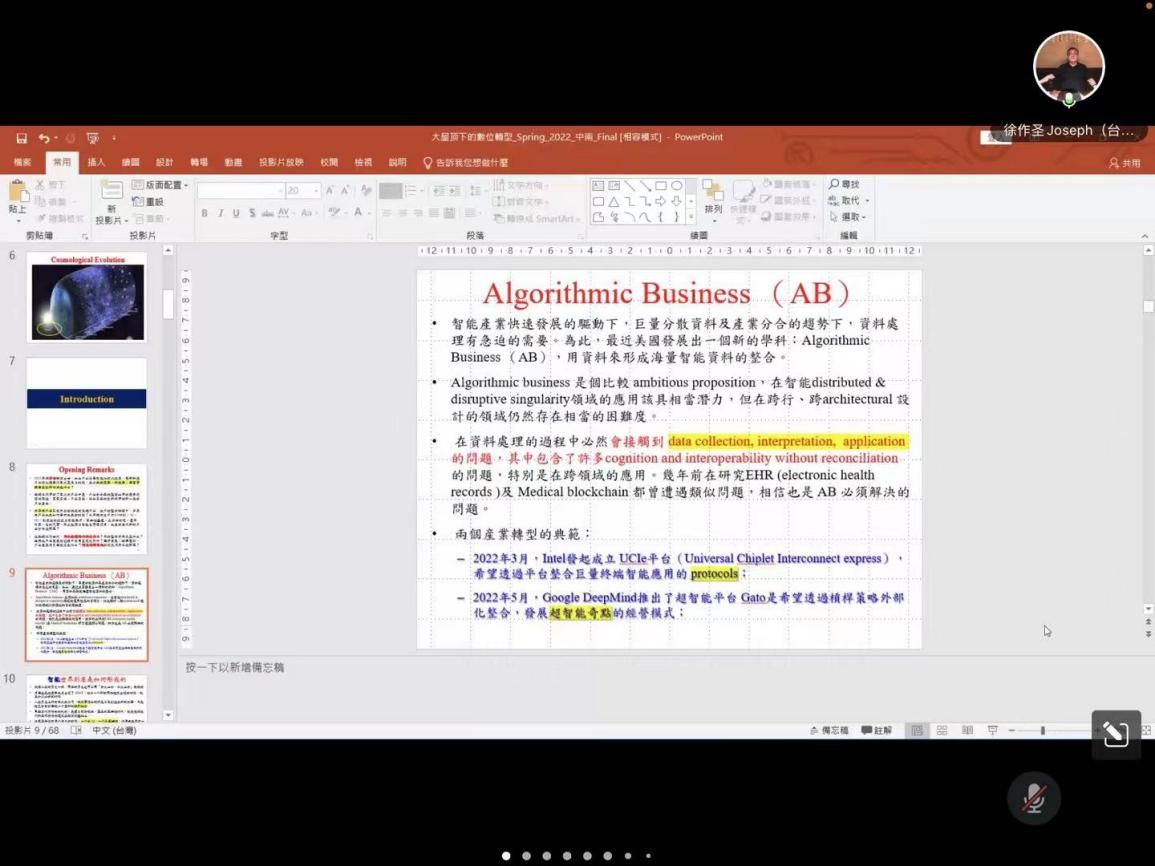
Task: Click the Find (尋找) magnifier icon
Action: click(835, 185)
